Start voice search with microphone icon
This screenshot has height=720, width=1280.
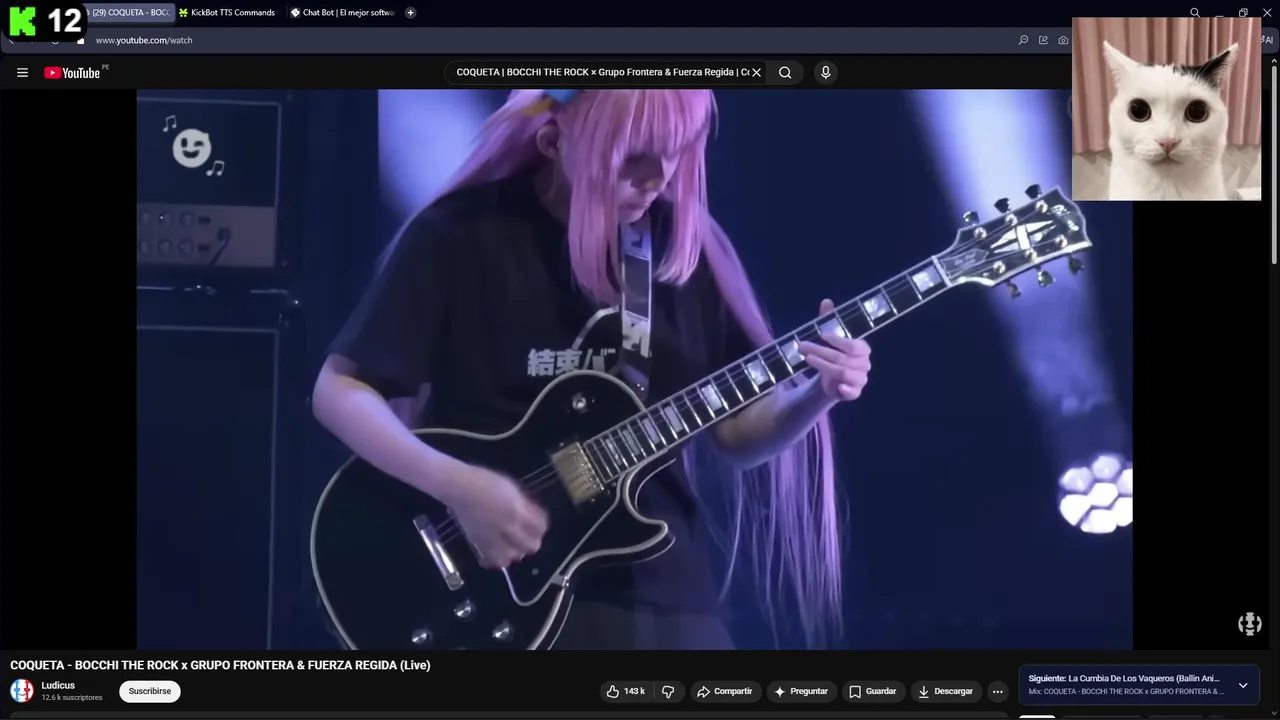click(825, 72)
